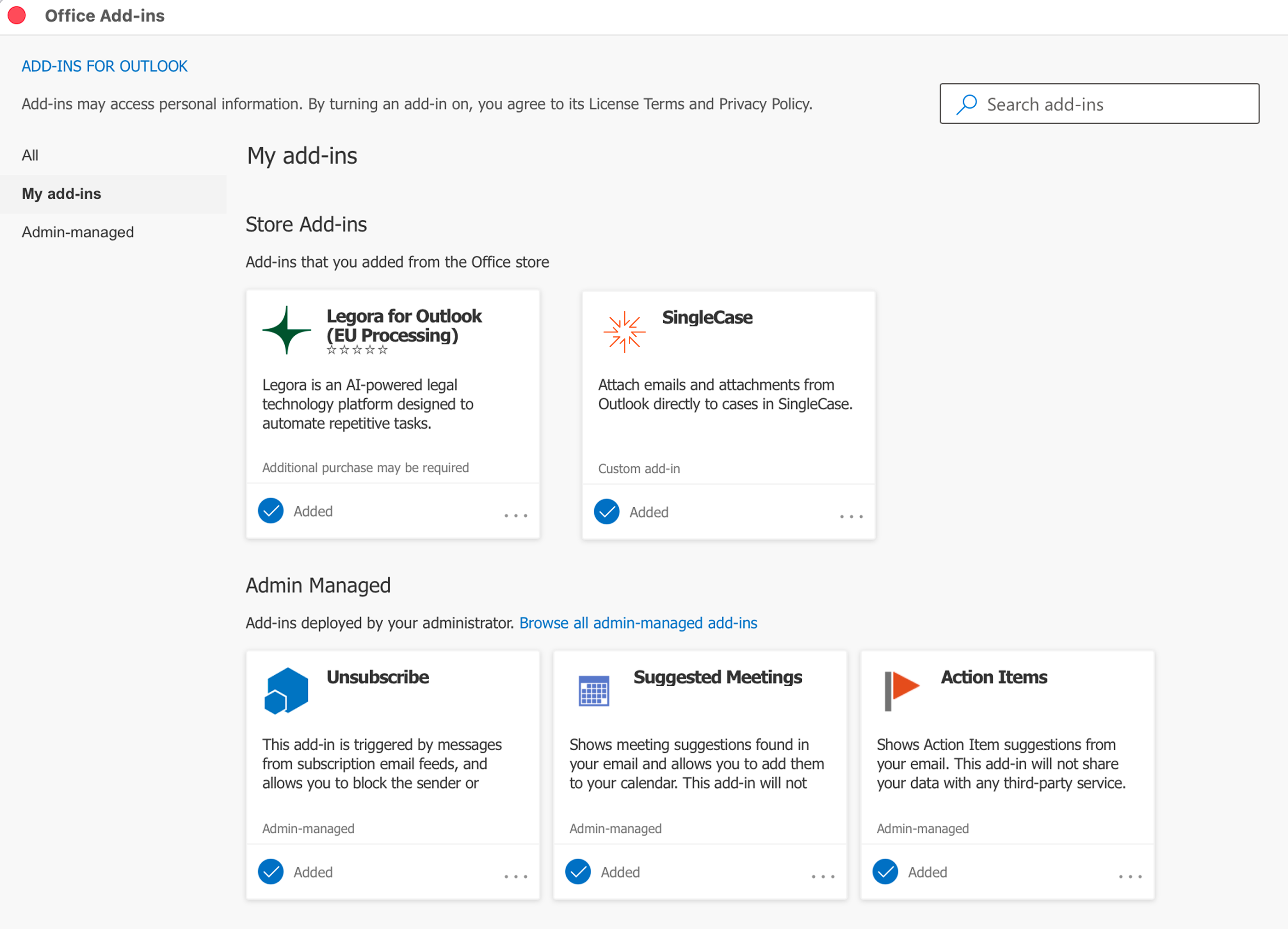Click the SingleCase orange starburst logo
Viewport: 1288px width, 929px height.
point(624,332)
